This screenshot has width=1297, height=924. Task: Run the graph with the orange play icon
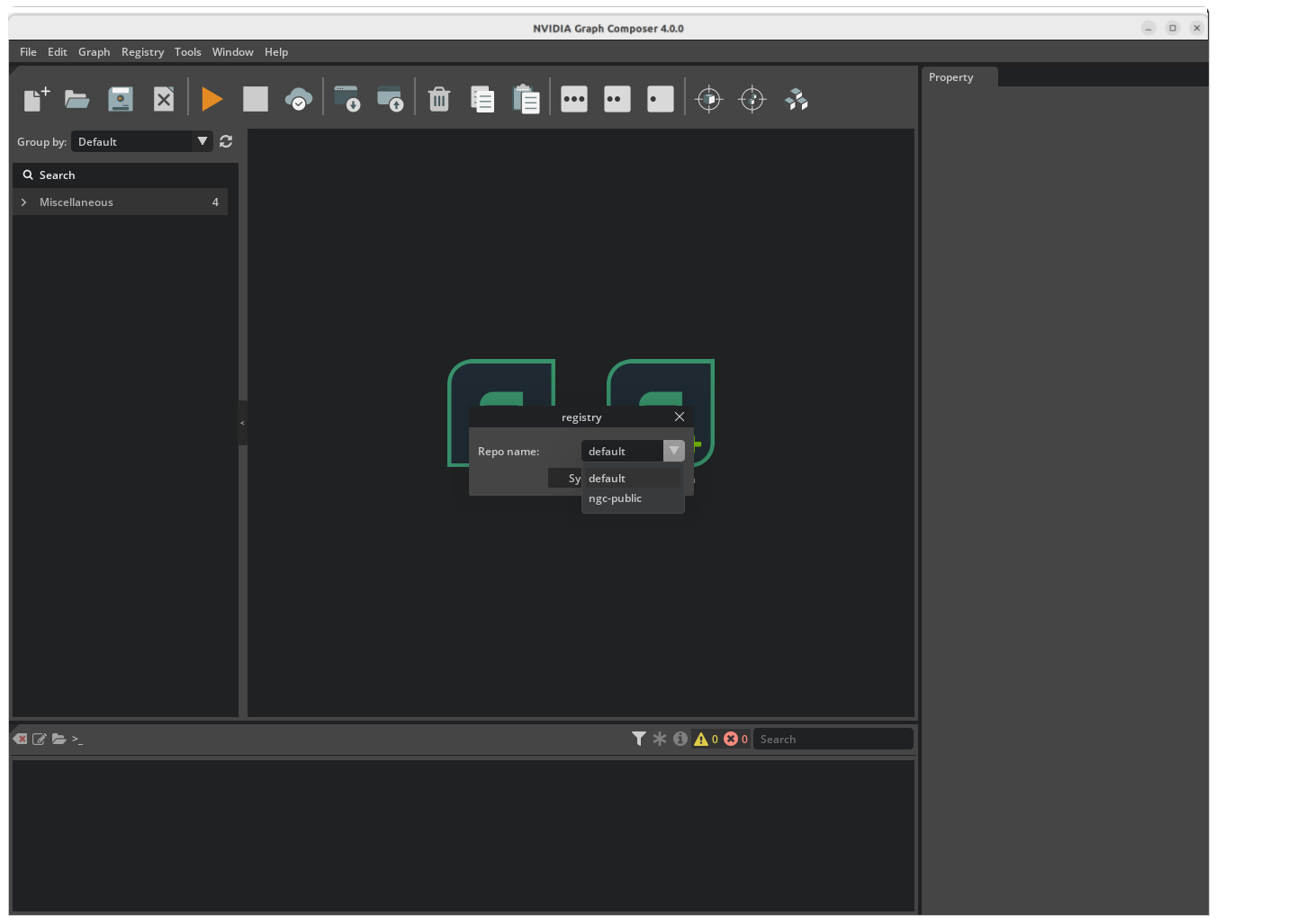(x=212, y=99)
